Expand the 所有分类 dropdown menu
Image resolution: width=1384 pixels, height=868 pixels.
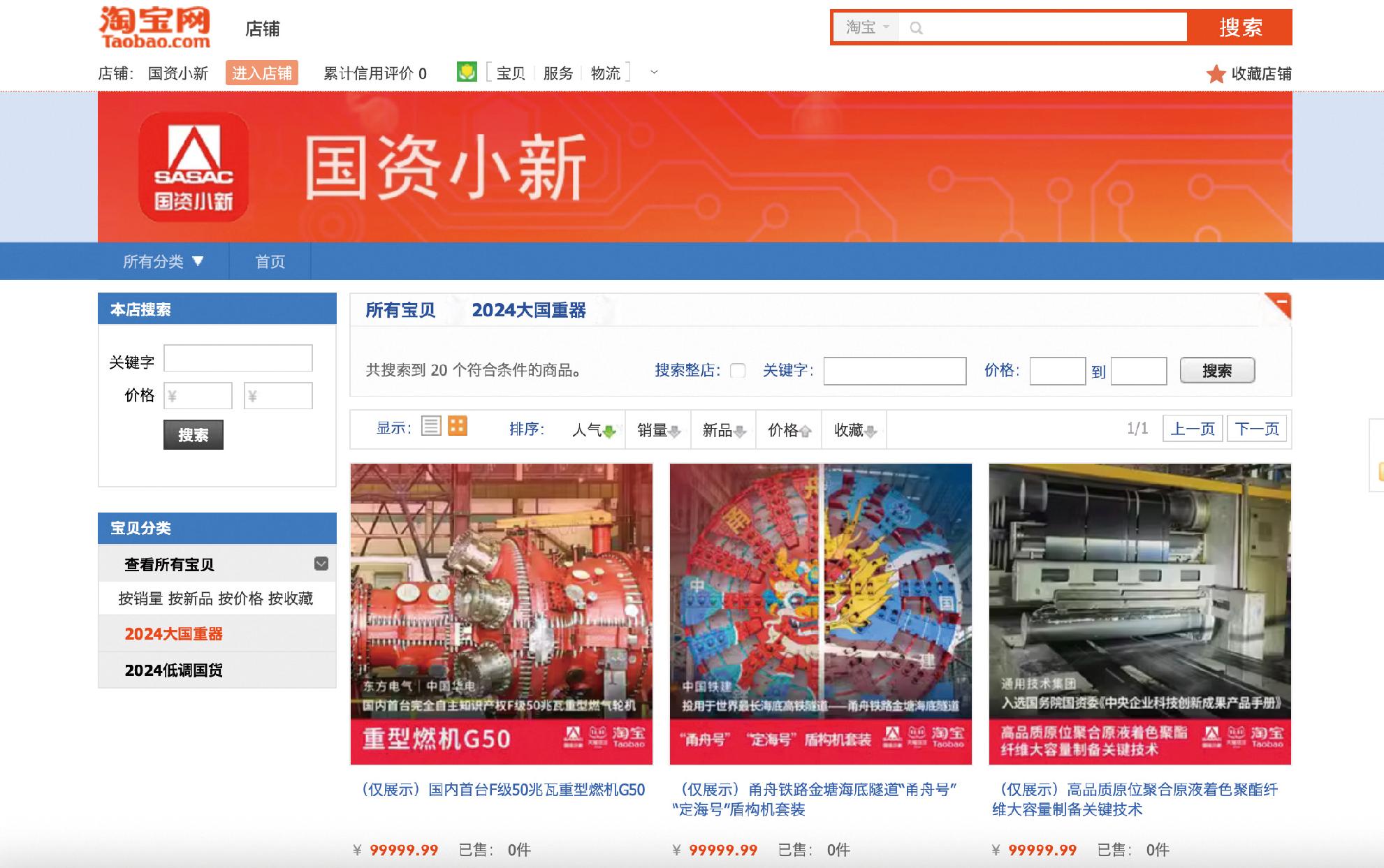pos(163,261)
